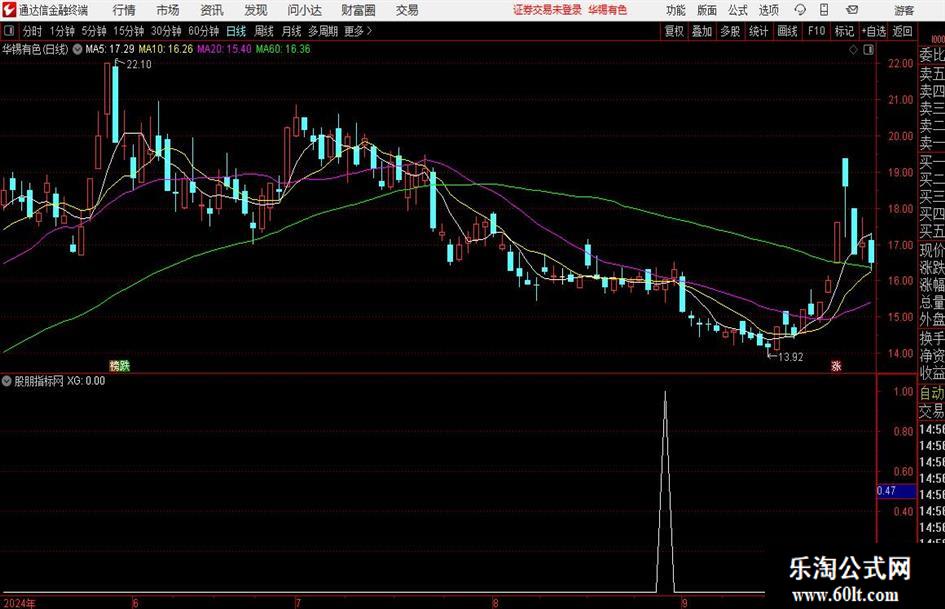
Task: Click the blue 0.47 value marker on axis
Action: (896, 491)
